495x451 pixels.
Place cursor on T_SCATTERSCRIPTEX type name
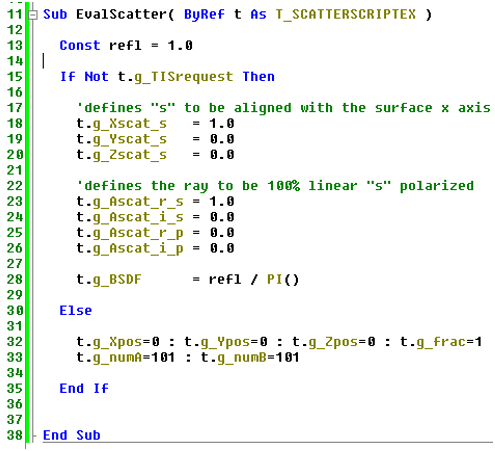[346, 15]
